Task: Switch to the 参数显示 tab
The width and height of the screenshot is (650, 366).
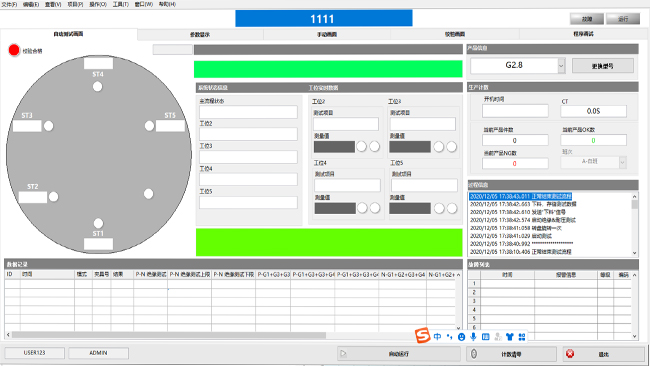Action: click(x=200, y=34)
